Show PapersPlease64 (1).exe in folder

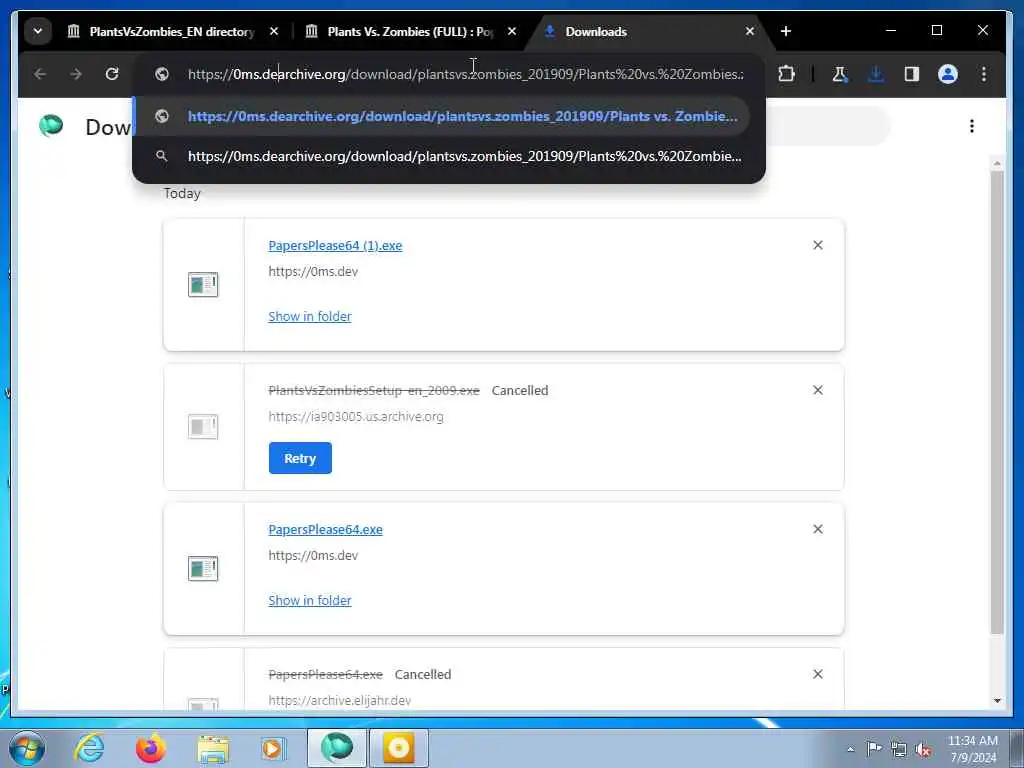(310, 316)
